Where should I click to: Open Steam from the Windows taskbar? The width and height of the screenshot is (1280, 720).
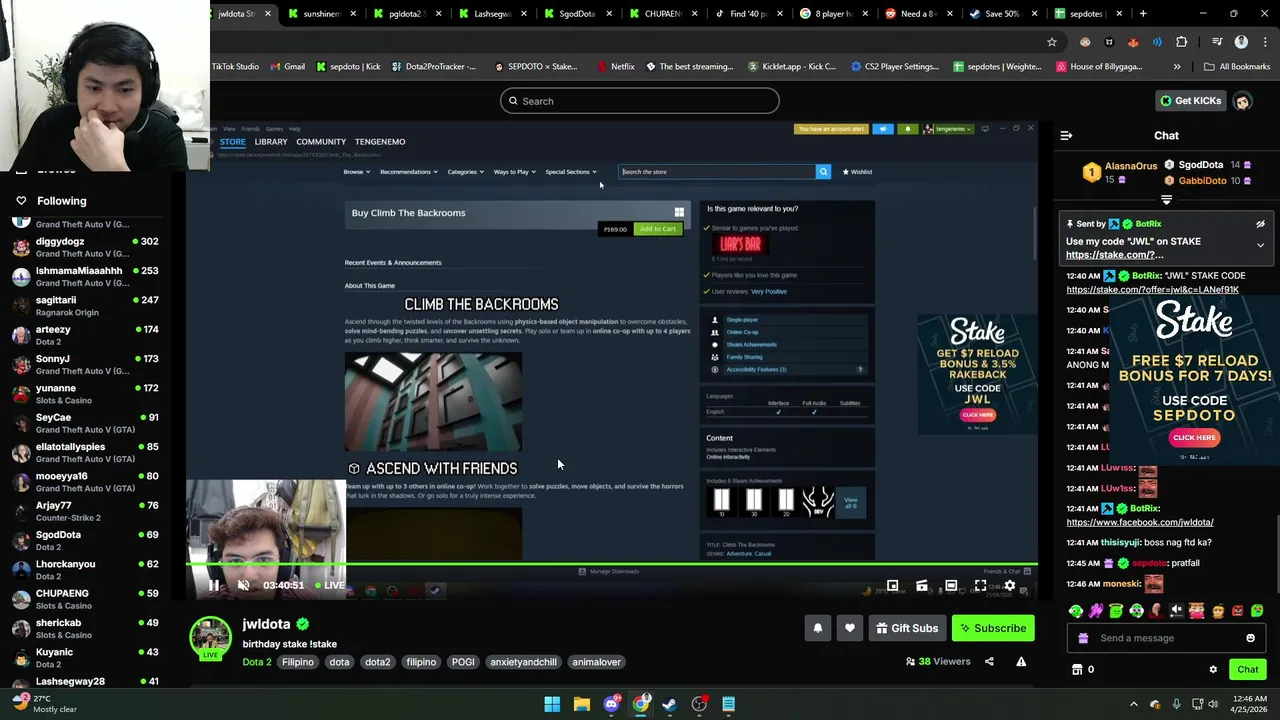[670, 704]
